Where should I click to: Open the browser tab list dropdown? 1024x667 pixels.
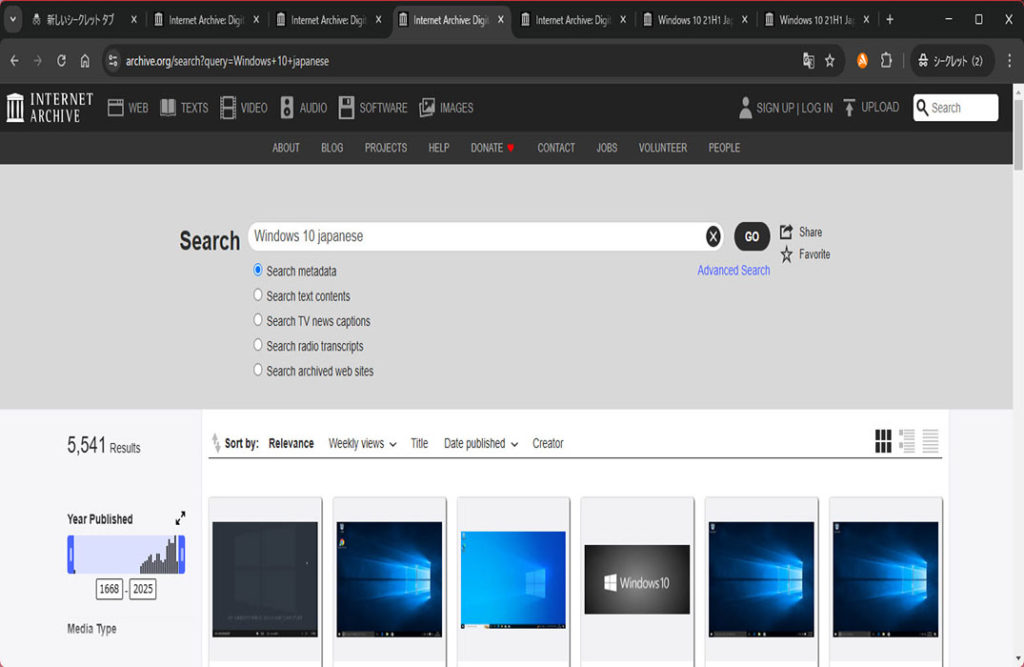[x=14, y=19]
